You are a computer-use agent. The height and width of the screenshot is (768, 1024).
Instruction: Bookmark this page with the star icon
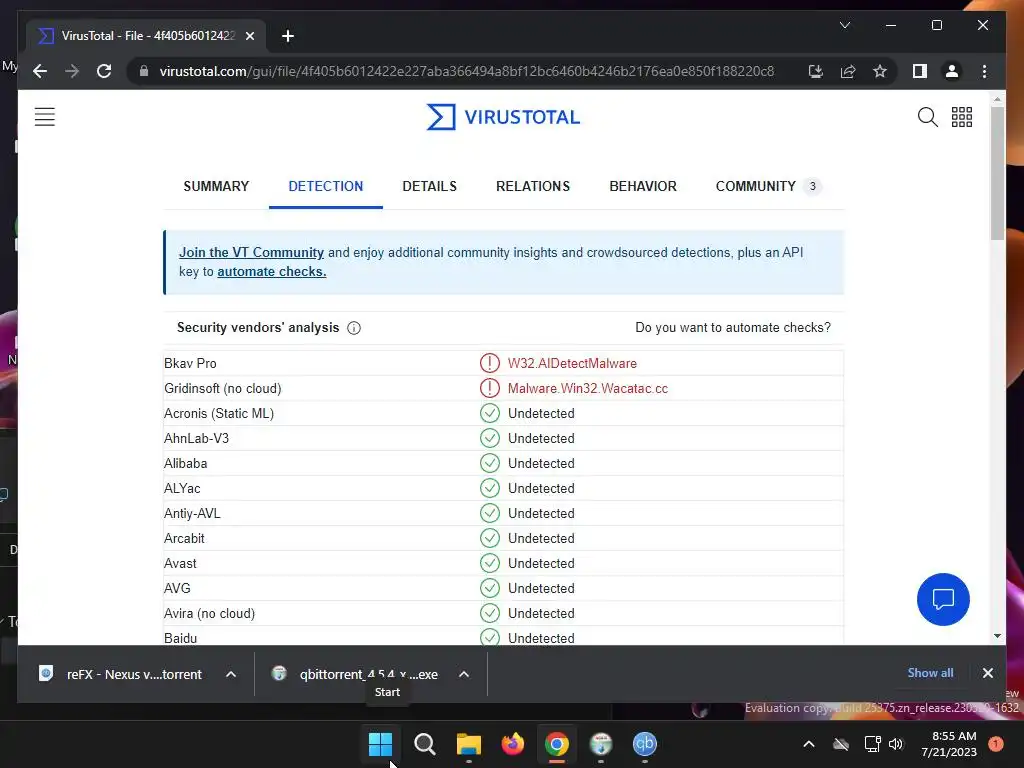[x=880, y=71]
